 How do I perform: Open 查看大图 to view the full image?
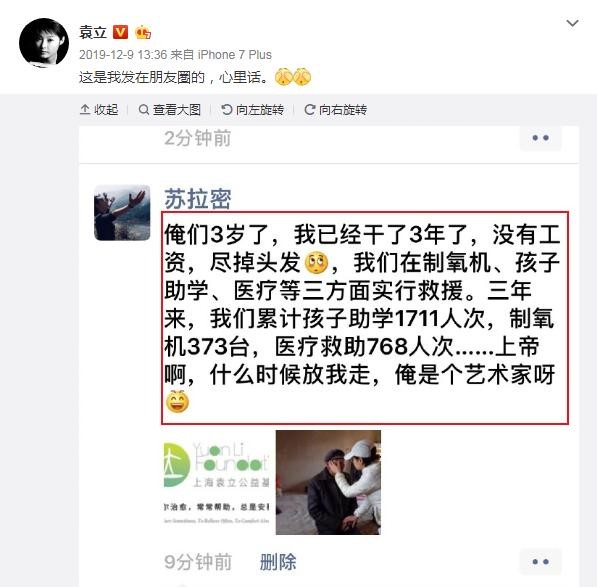(170, 110)
